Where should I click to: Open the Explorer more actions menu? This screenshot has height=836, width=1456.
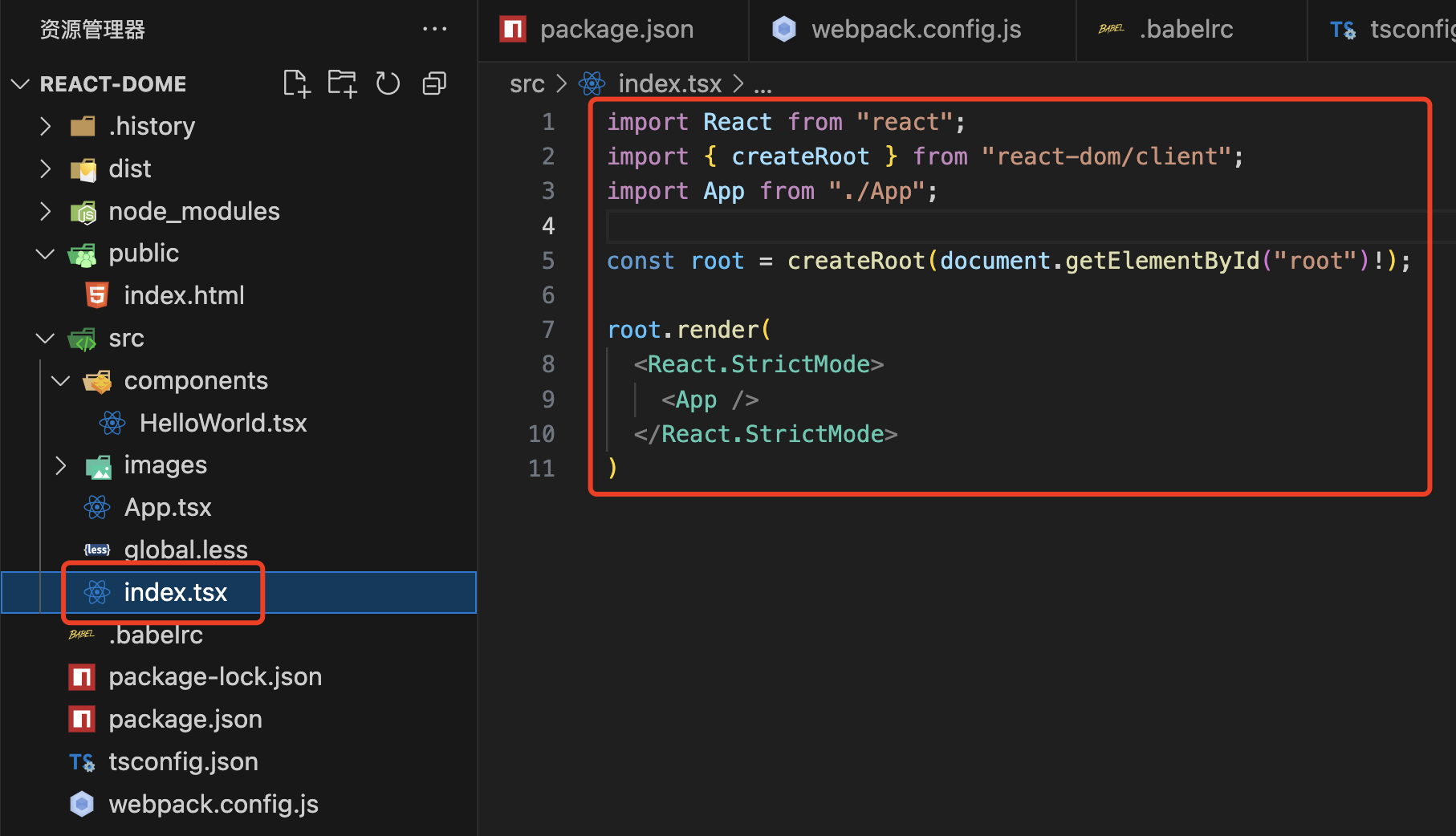(434, 29)
